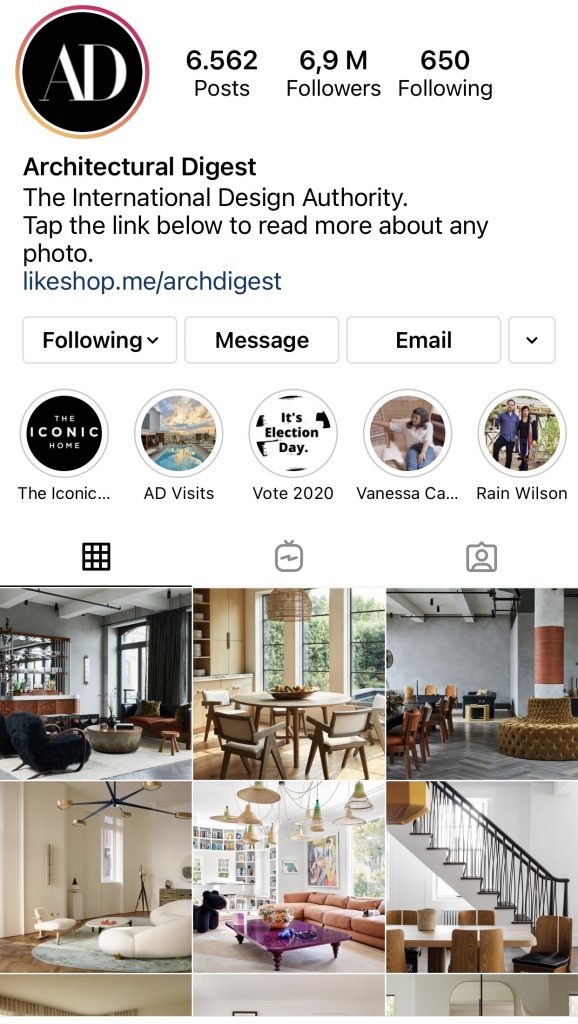Screen dimensions: 578x1024
Task: Open the Vanessa Ca... story highlight
Action: pos(408,433)
